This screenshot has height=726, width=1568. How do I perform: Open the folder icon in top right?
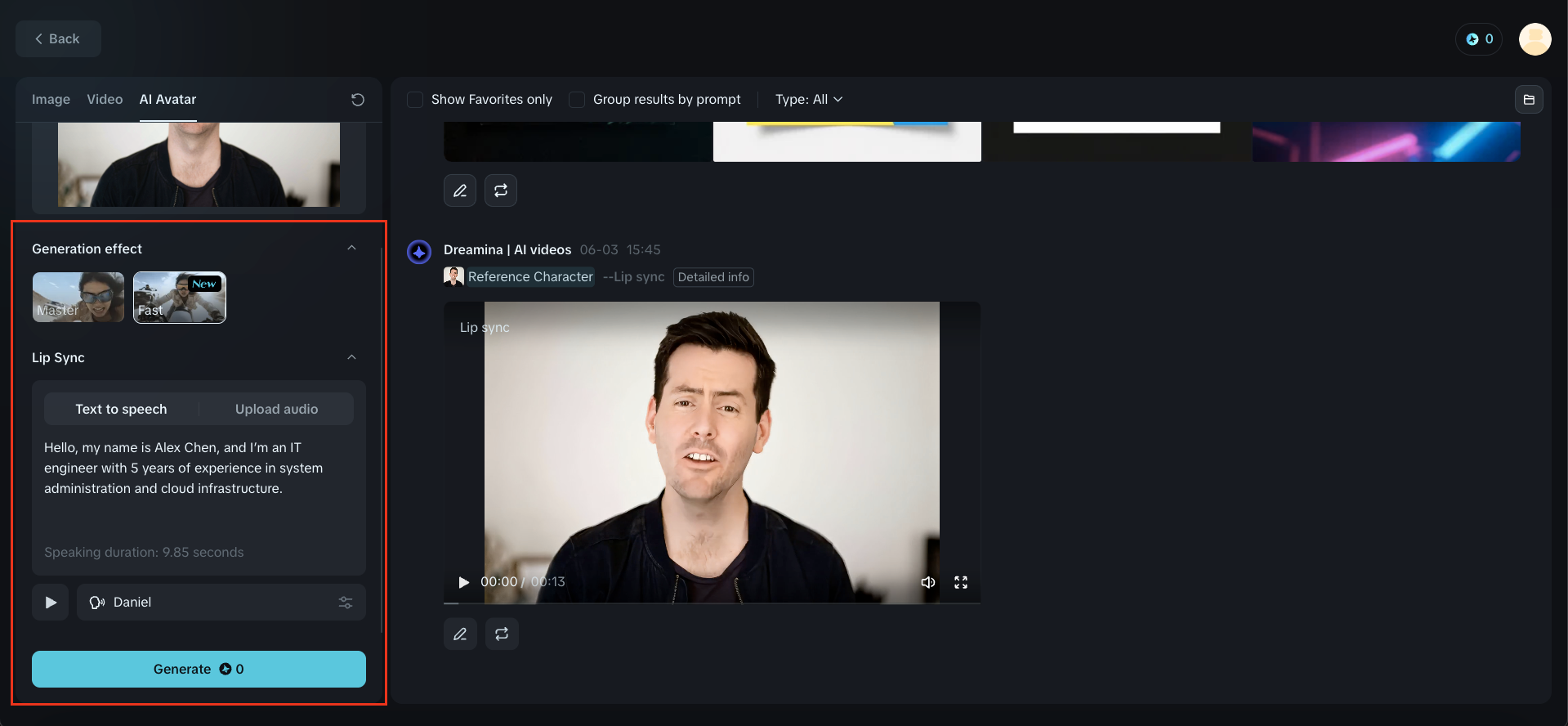coord(1528,100)
